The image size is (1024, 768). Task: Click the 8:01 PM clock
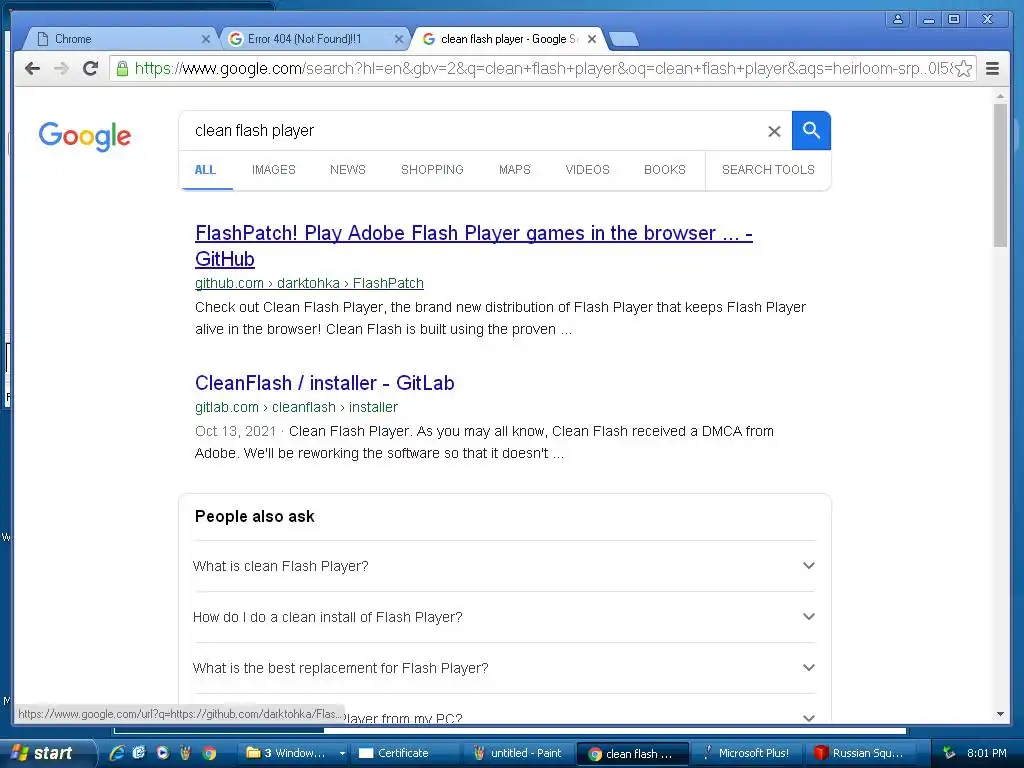pyautogui.click(x=987, y=753)
